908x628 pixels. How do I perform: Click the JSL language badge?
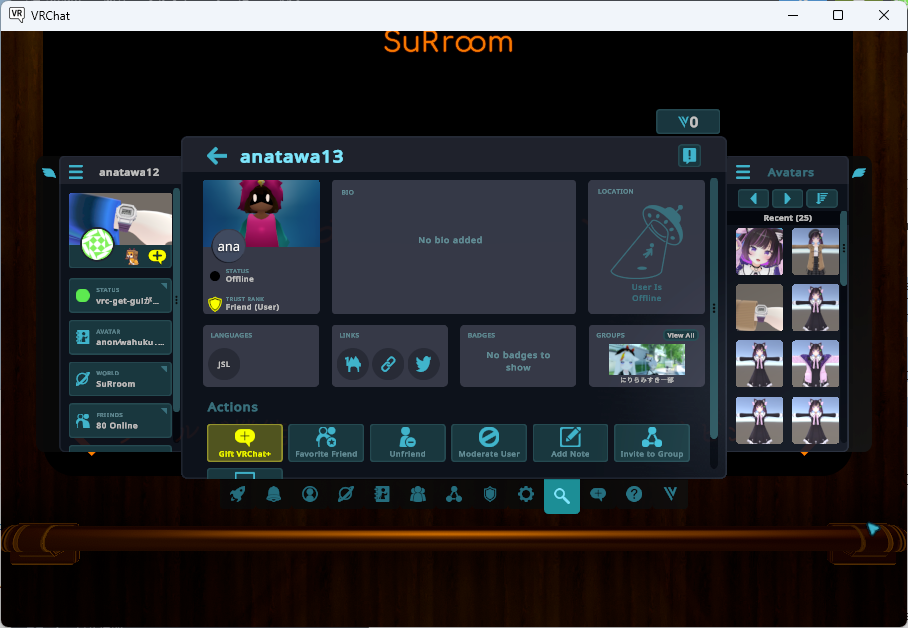(x=224, y=364)
